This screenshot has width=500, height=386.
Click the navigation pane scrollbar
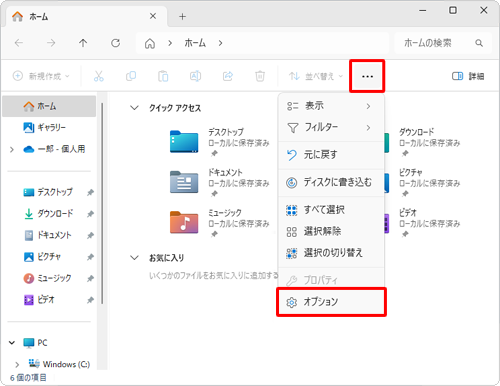tap(102, 203)
